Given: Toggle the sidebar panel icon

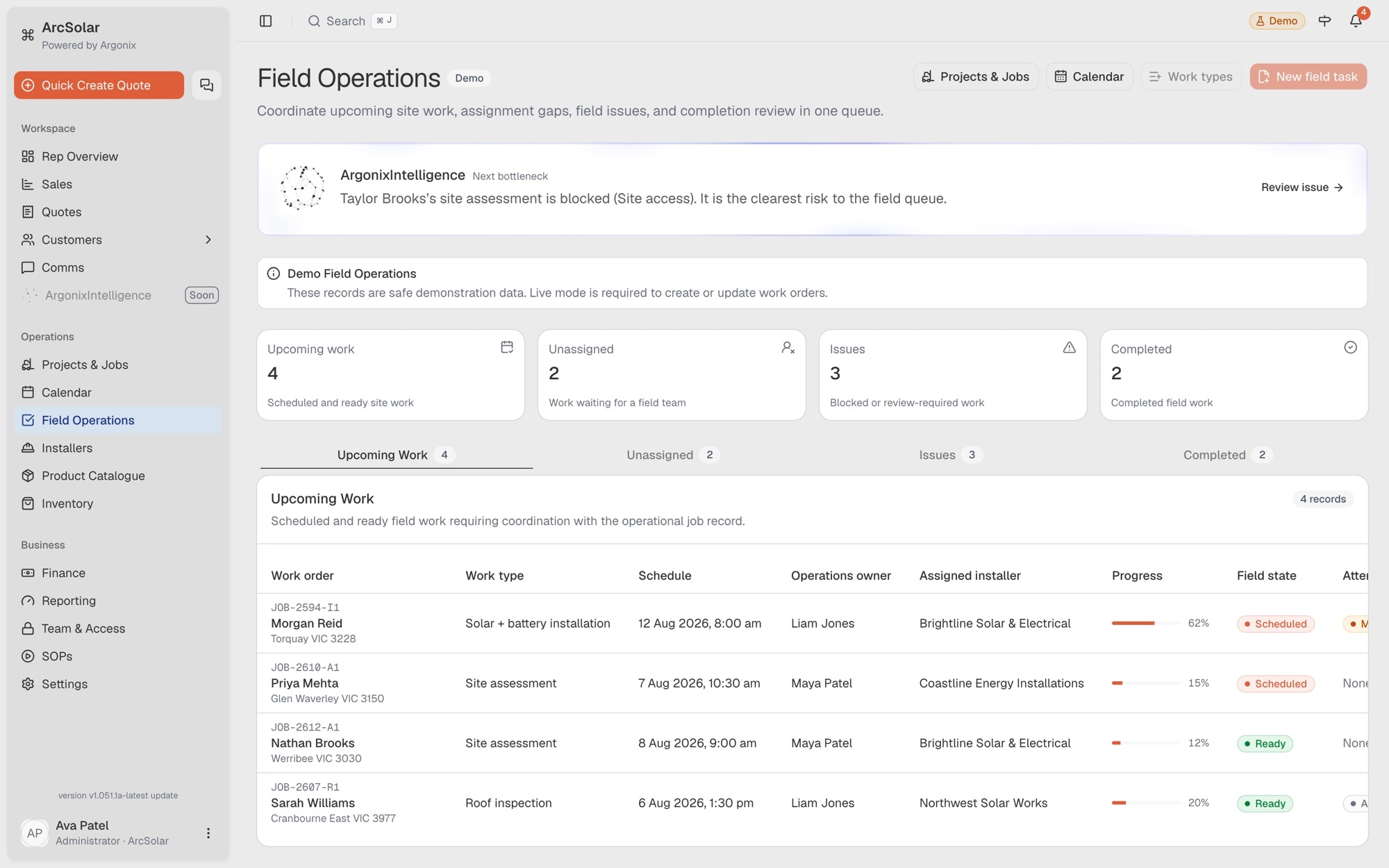Looking at the screenshot, I should point(265,21).
